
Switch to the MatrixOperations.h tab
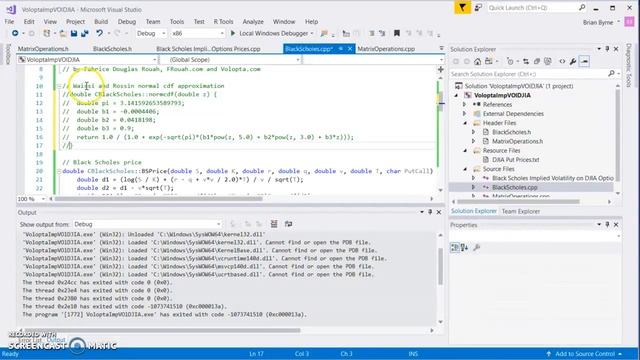[43, 49]
